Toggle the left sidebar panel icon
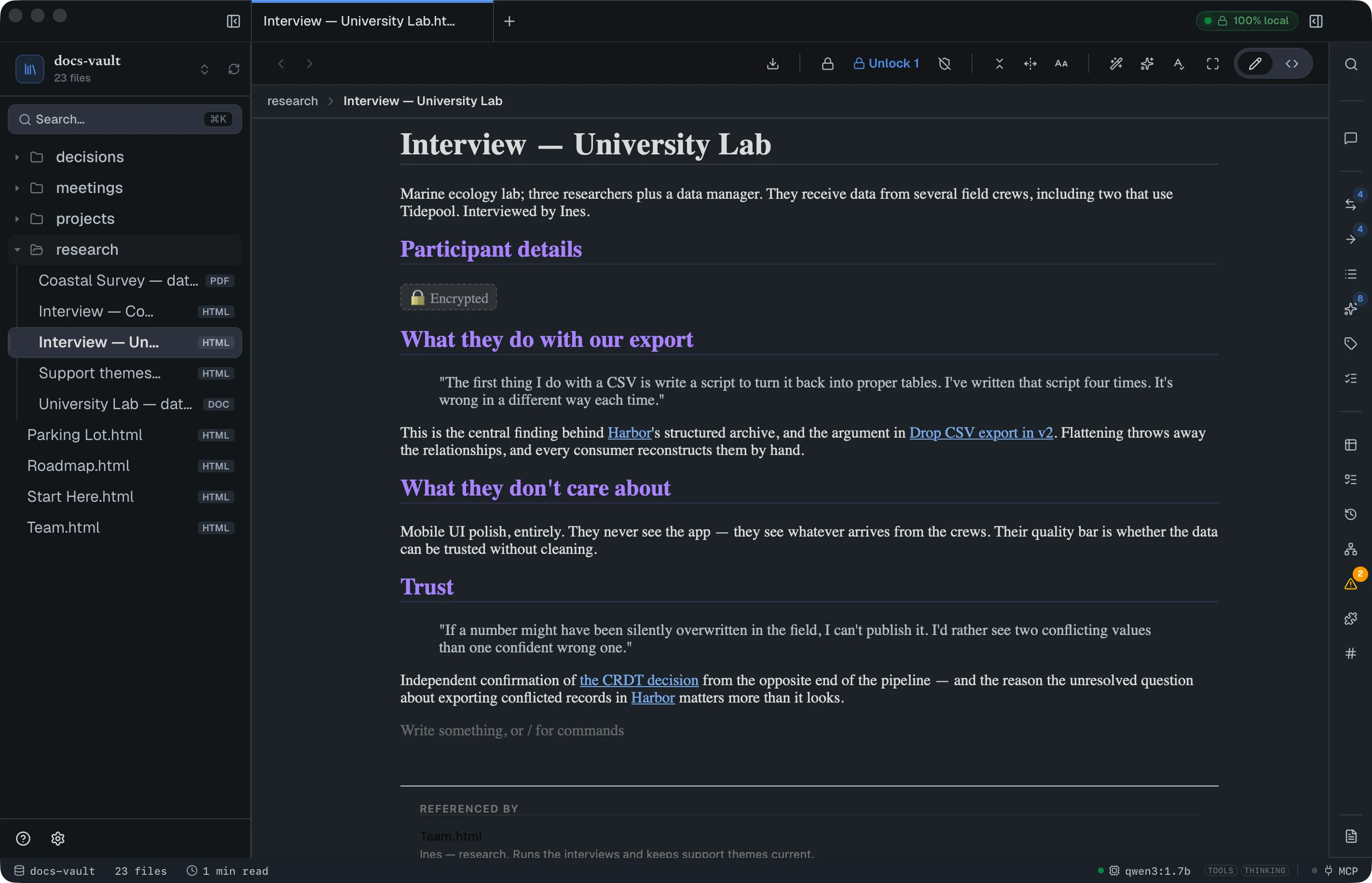This screenshot has width=1372, height=883. point(233,21)
